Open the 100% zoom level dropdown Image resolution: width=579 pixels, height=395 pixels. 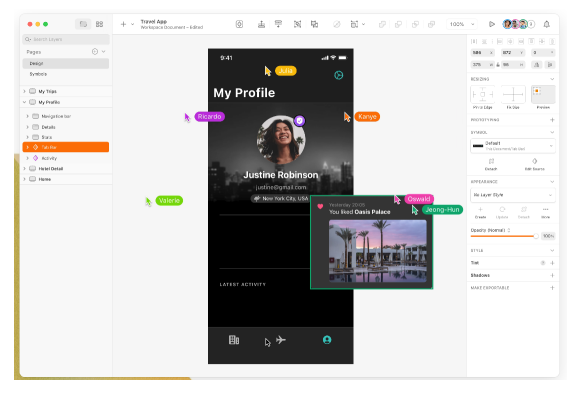[x=462, y=24]
